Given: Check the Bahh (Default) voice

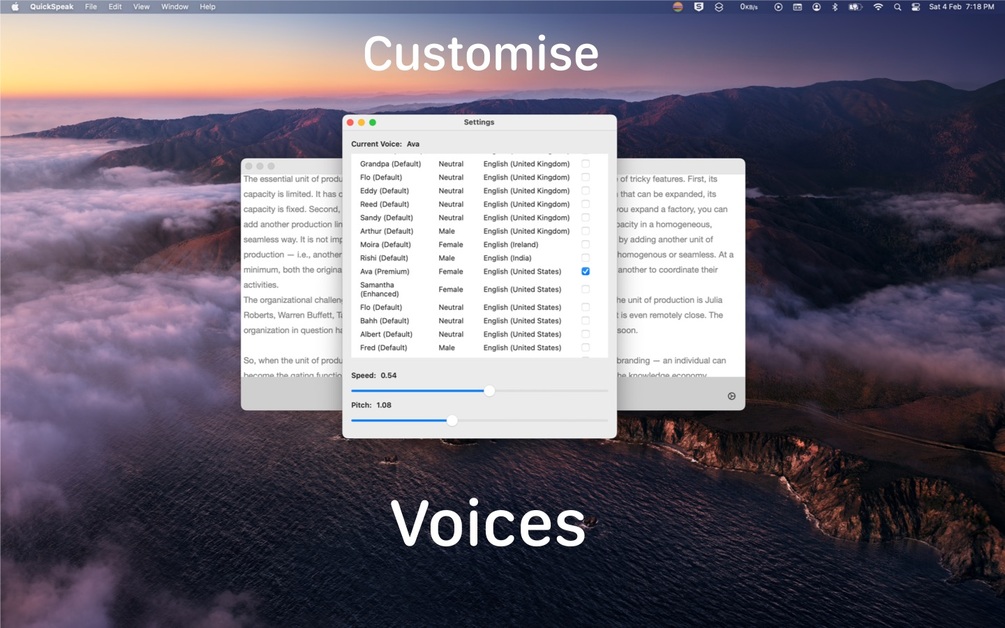Looking at the screenshot, I should pos(585,320).
